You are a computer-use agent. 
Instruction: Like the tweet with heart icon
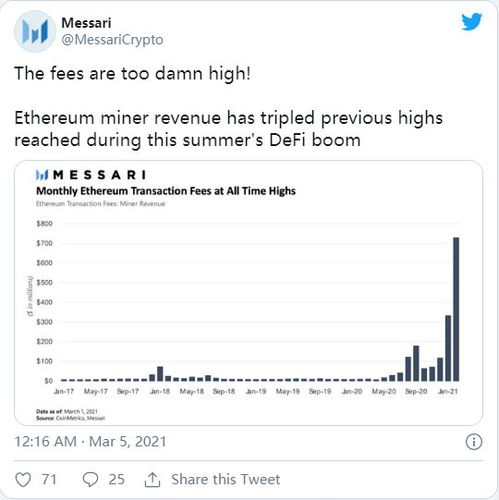click(23, 480)
